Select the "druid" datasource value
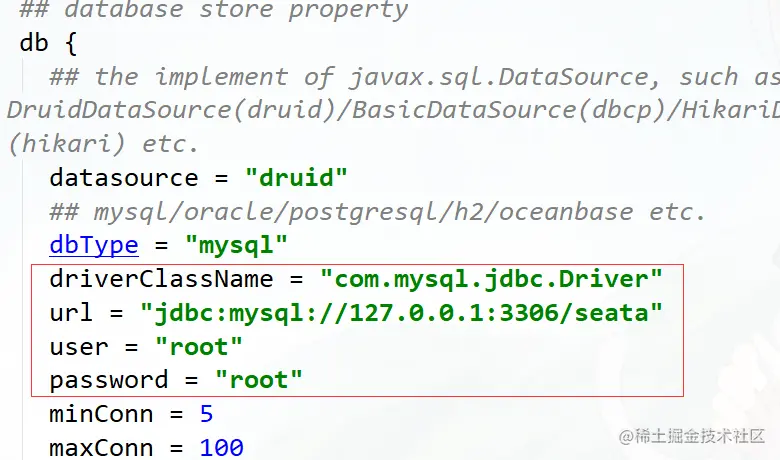This screenshot has height=460, width=780. (296, 178)
